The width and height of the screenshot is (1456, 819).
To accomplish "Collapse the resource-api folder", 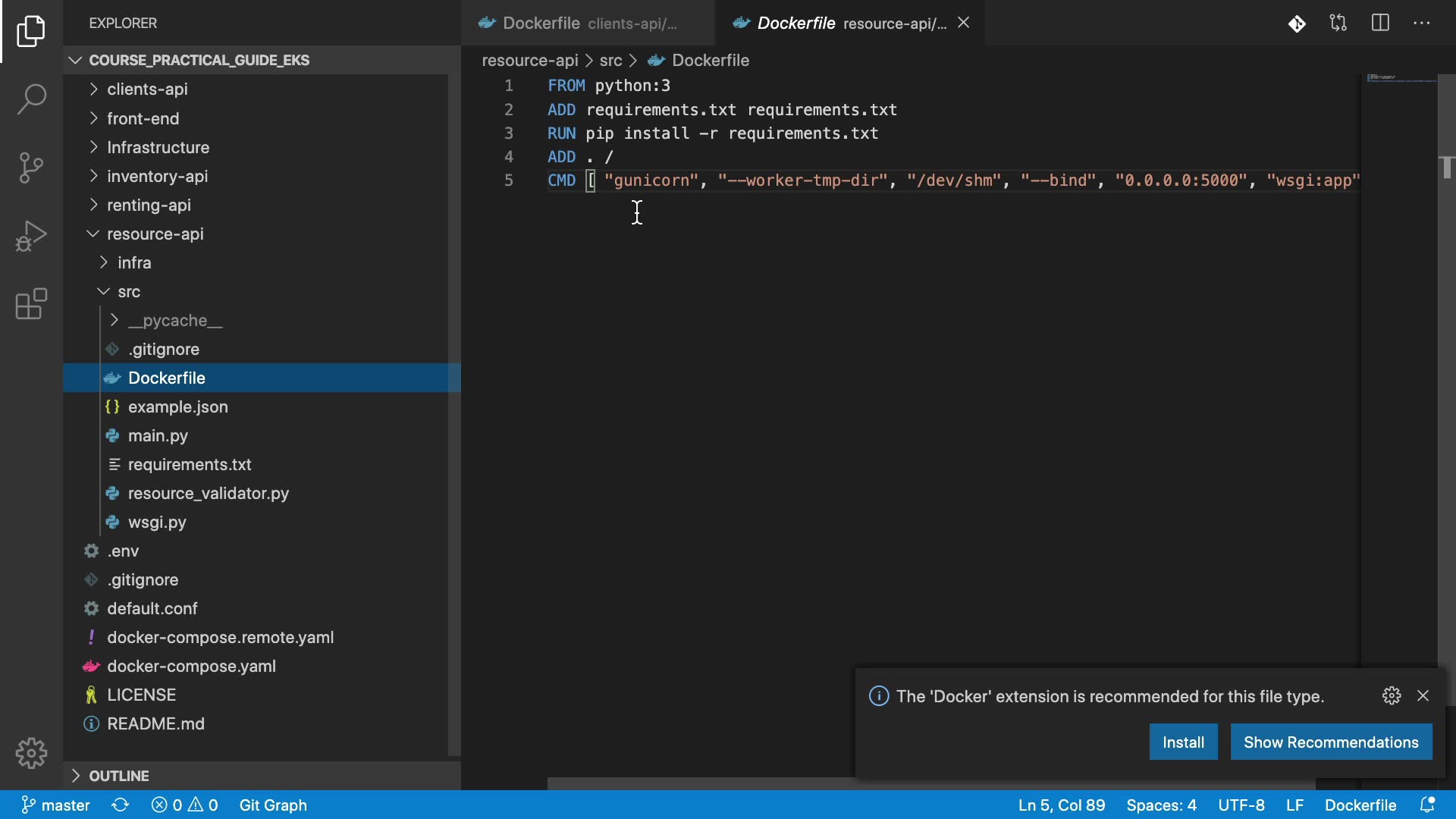I will [155, 234].
